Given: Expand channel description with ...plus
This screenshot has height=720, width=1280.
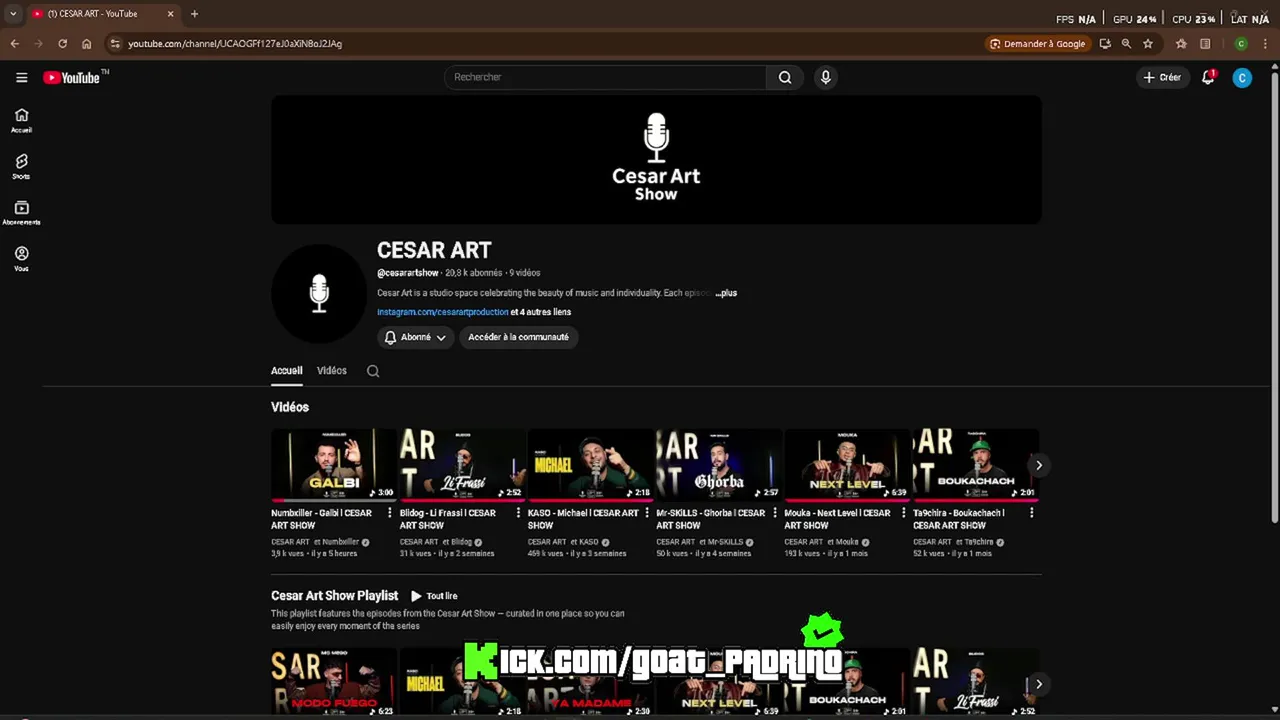Looking at the screenshot, I should (x=726, y=293).
